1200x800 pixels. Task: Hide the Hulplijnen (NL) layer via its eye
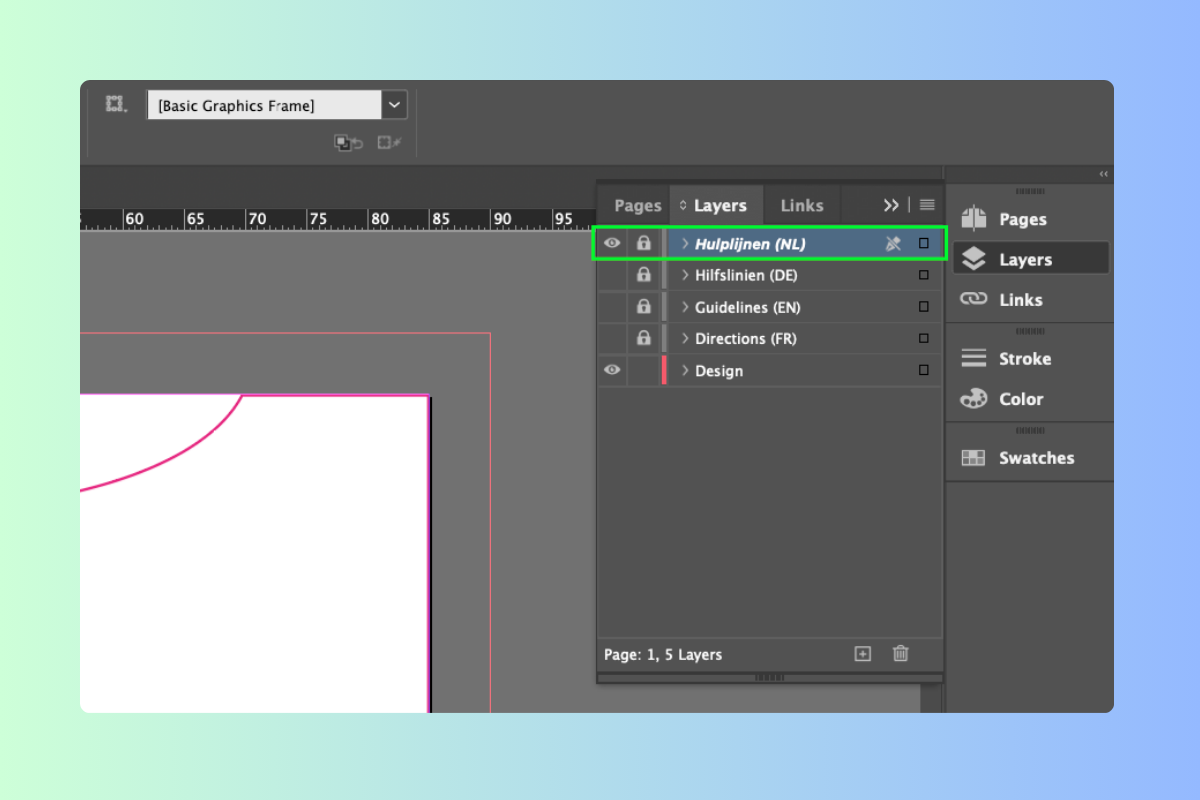click(612, 243)
